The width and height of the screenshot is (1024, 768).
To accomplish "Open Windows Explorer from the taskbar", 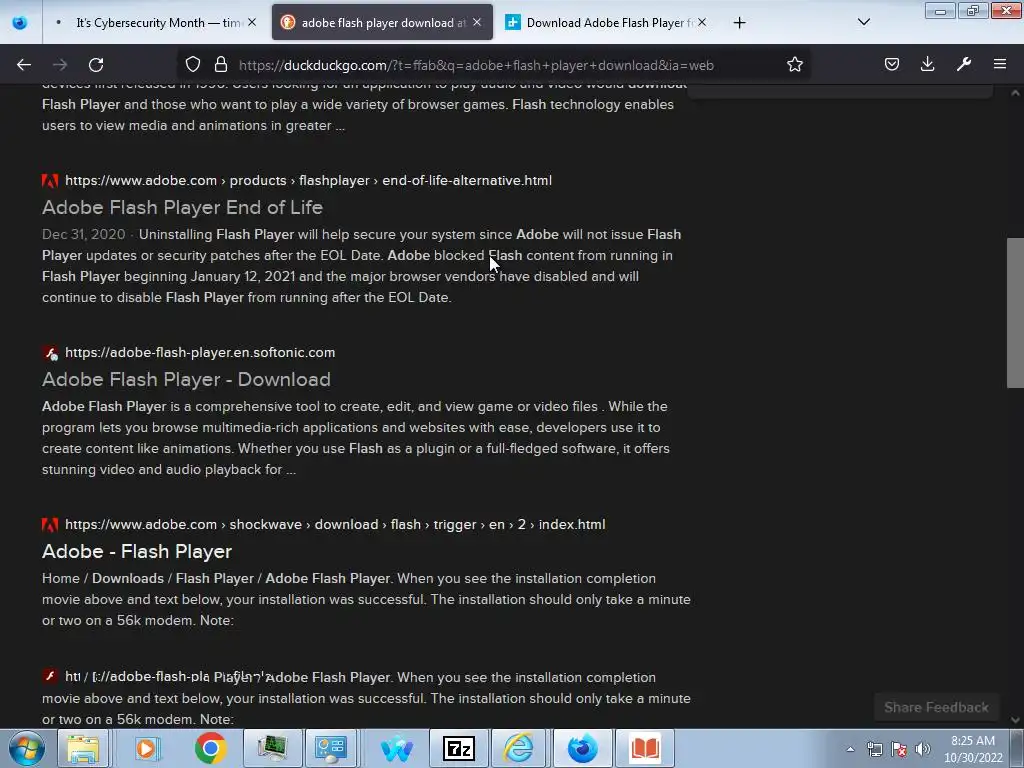I will (x=83, y=748).
